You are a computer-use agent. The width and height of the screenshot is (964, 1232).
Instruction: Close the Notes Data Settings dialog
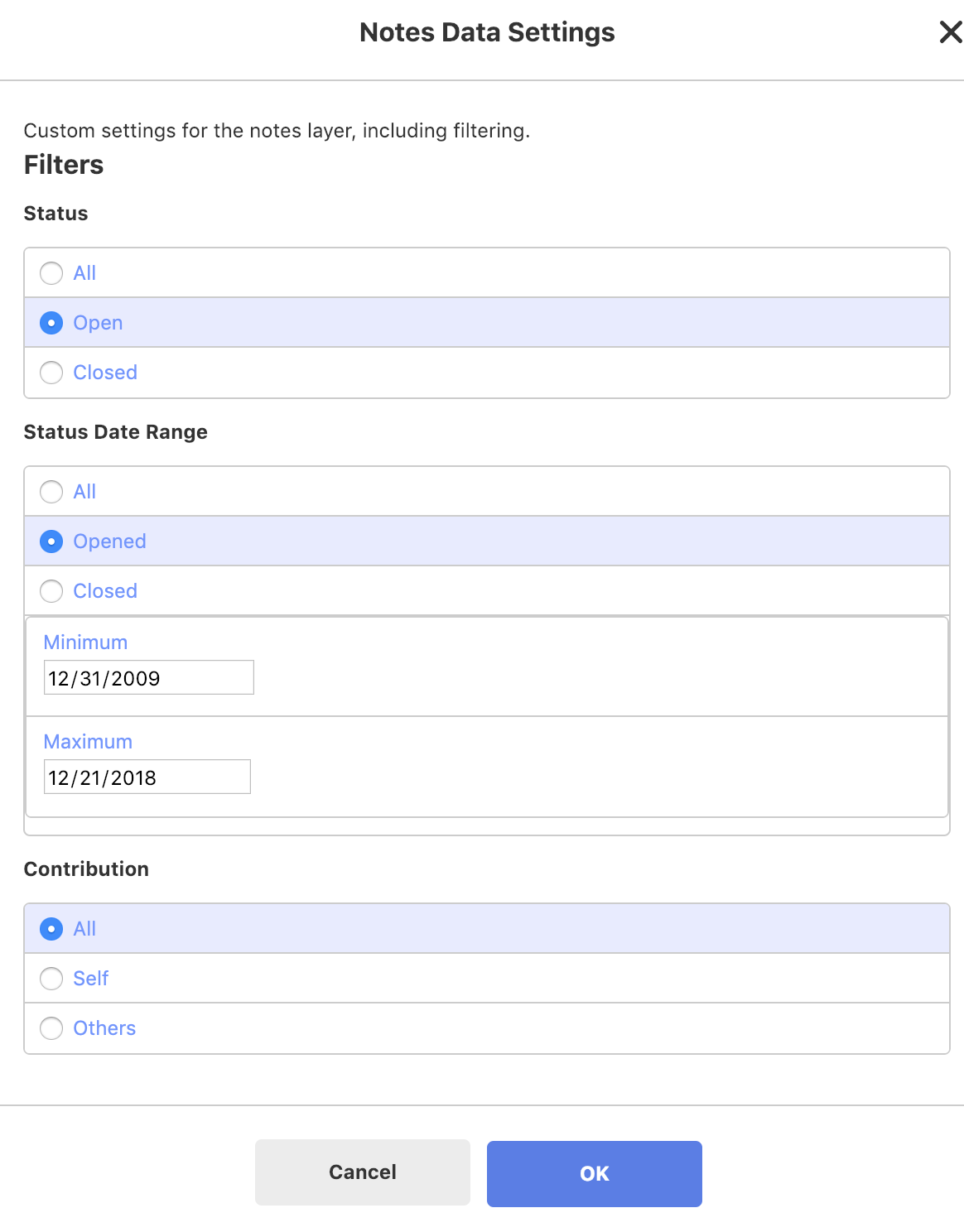click(950, 32)
